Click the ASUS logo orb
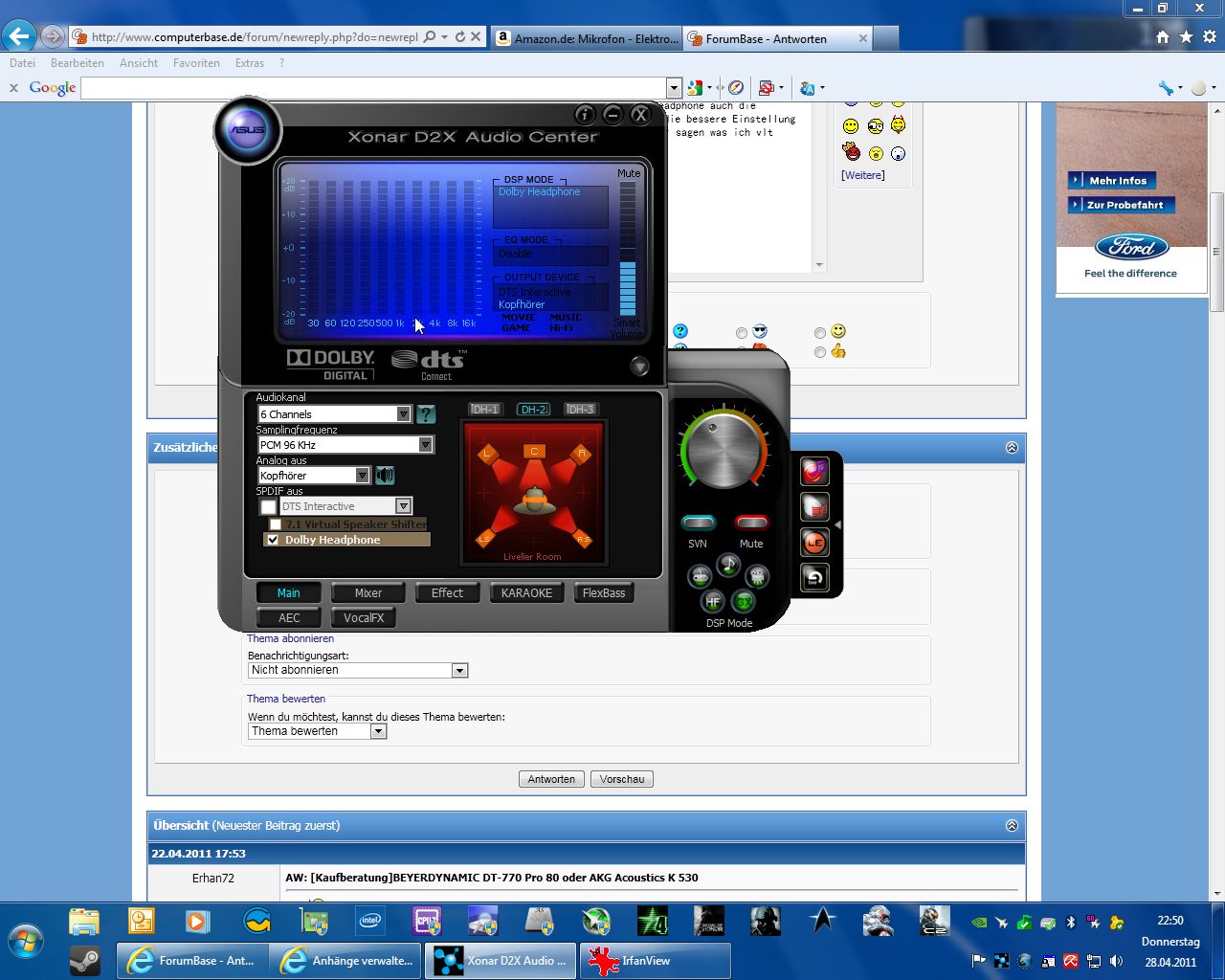The width and height of the screenshot is (1225, 980). (x=247, y=130)
